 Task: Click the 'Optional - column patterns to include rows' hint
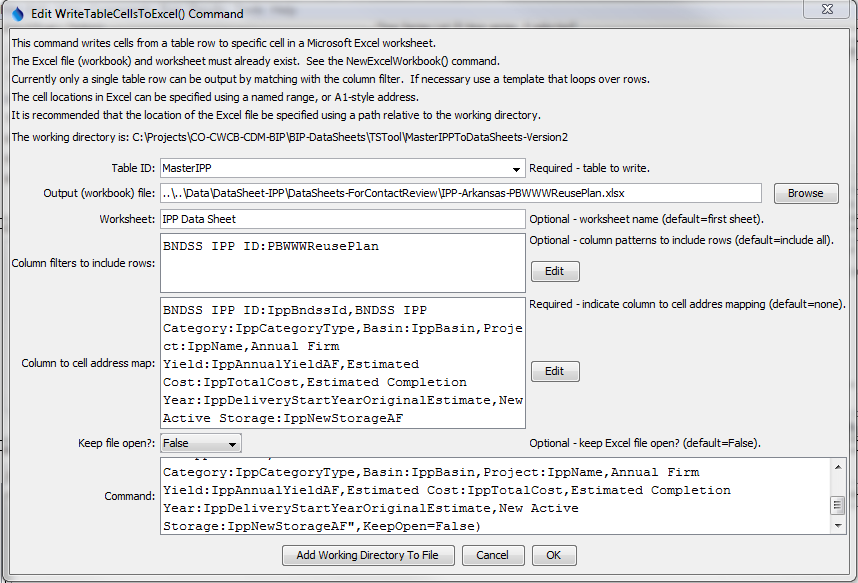click(681, 240)
